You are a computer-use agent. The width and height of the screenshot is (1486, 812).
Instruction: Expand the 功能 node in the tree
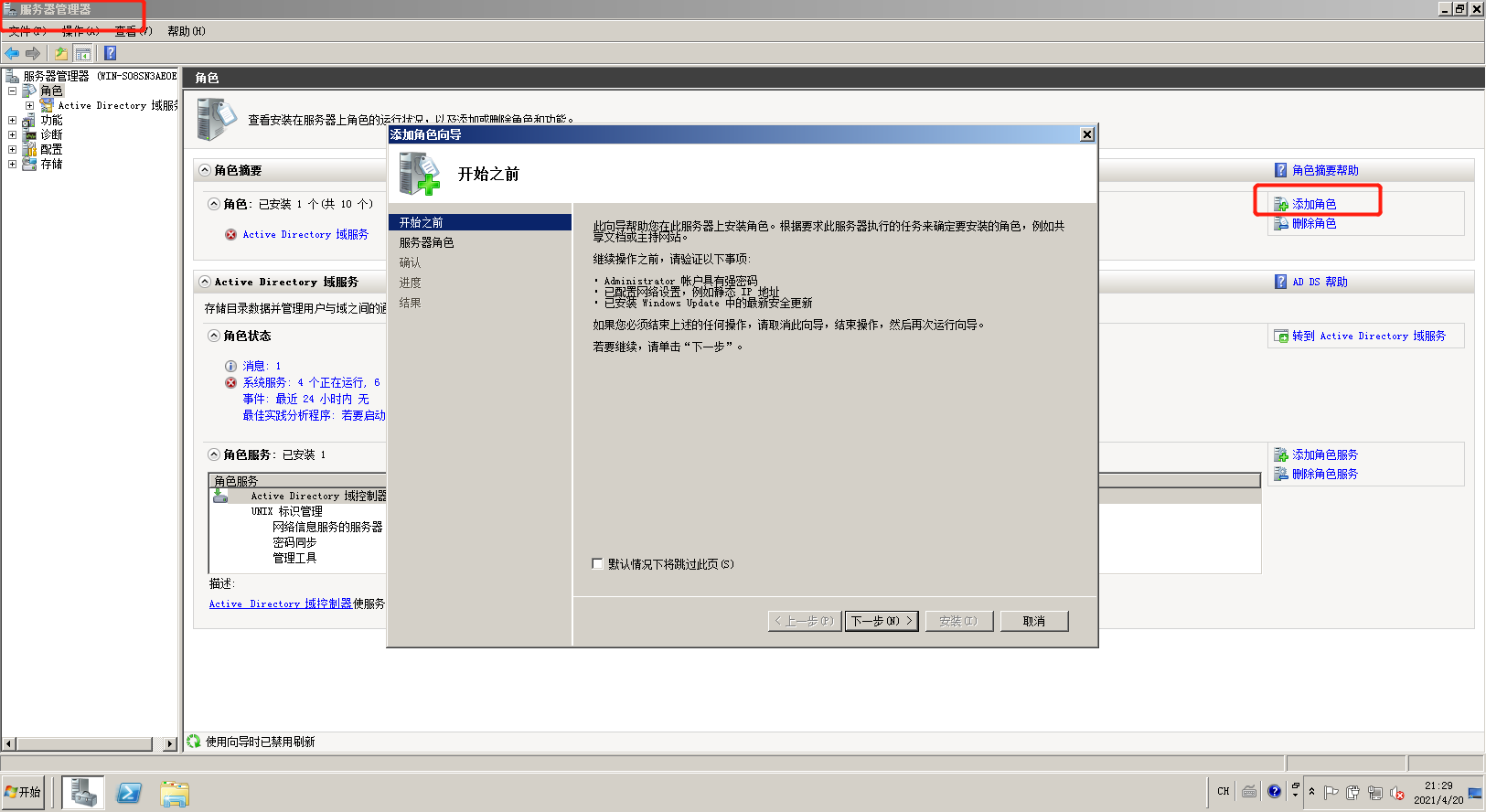(x=12, y=121)
